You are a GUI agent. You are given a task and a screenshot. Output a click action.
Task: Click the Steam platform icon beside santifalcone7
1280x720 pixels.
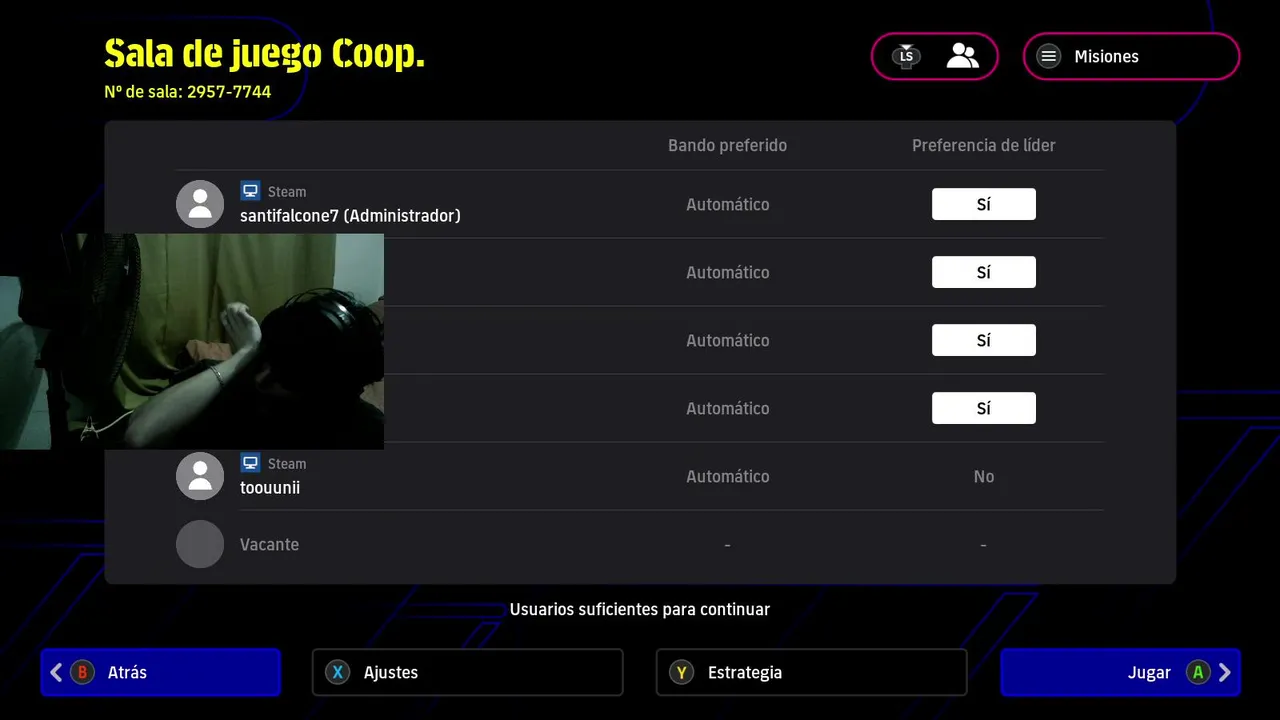tap(250, 191)
